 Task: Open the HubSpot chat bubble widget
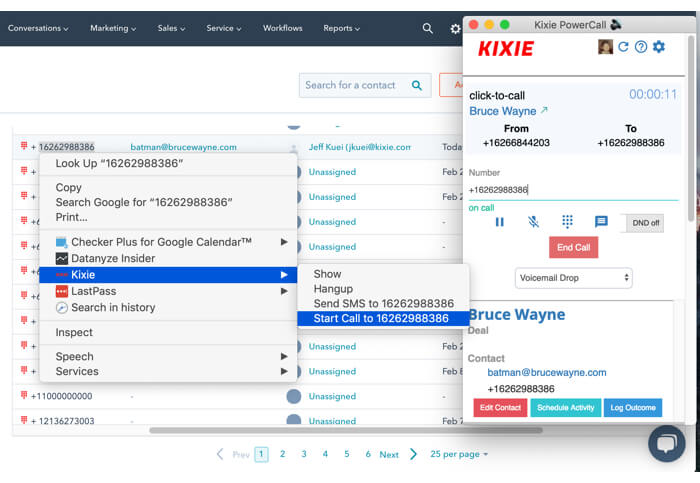coord(667,443)
